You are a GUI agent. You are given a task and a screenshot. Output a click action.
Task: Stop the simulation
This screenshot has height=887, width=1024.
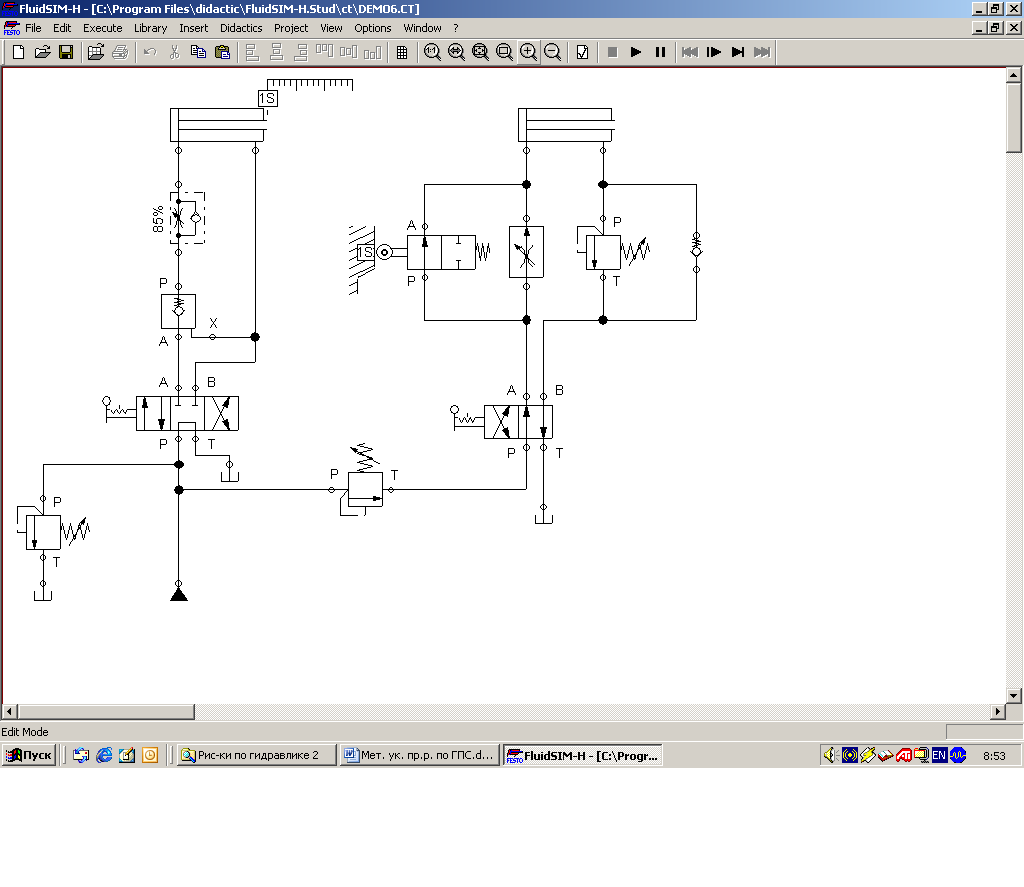[x=613, y=52]
